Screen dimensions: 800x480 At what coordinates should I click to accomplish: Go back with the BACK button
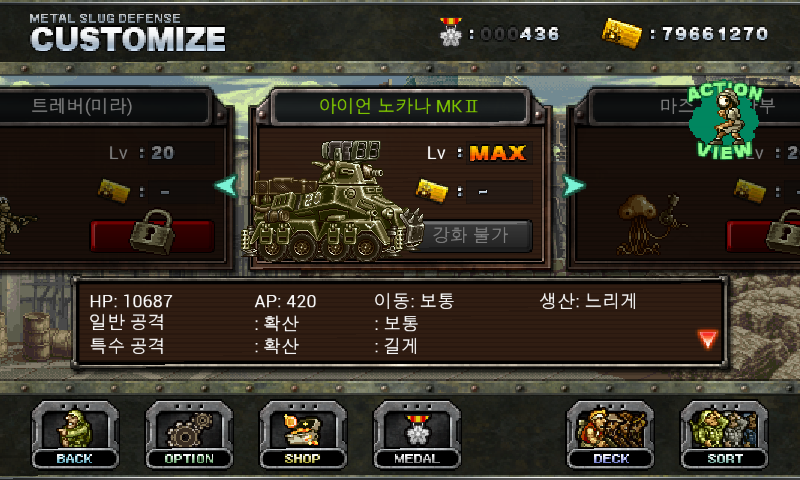pos(75,435)
